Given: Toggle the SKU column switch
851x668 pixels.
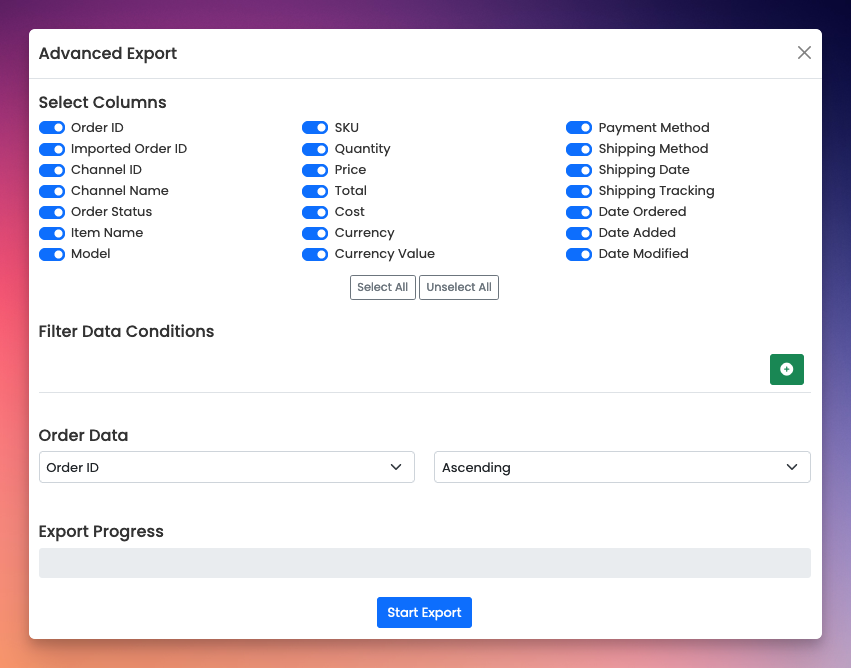Looking at the screenshot, I should [315, 128].
